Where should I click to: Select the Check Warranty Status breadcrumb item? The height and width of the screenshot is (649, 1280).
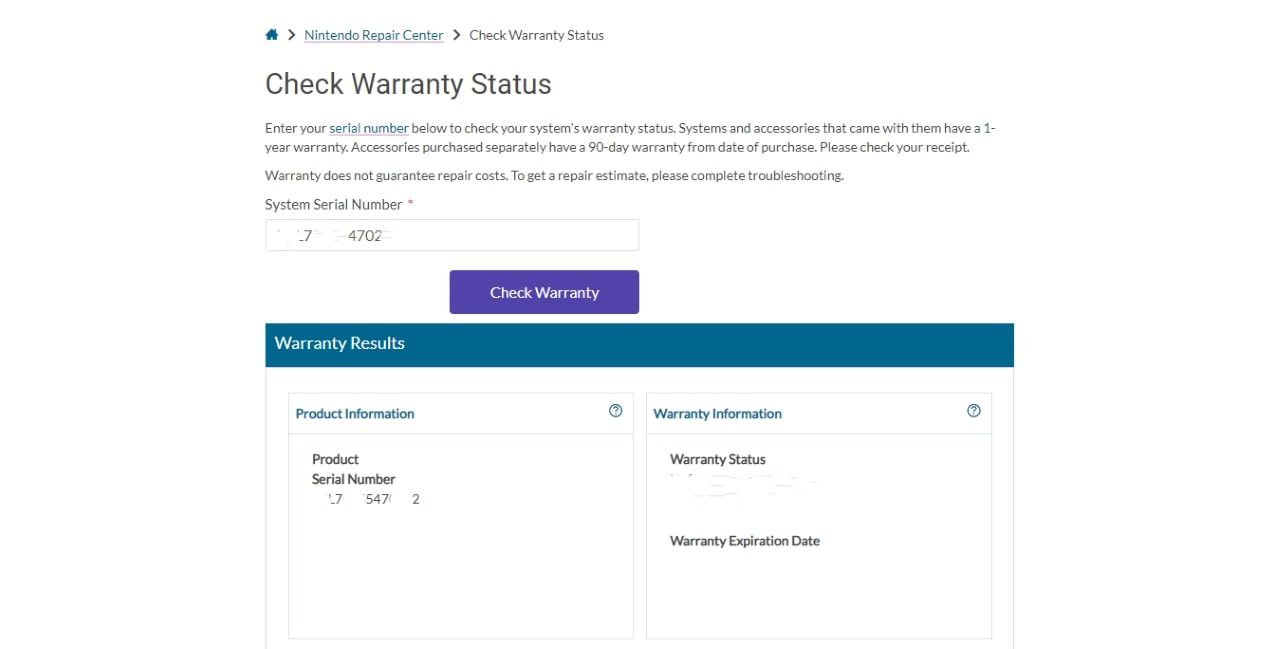click(x=537, y=35)
